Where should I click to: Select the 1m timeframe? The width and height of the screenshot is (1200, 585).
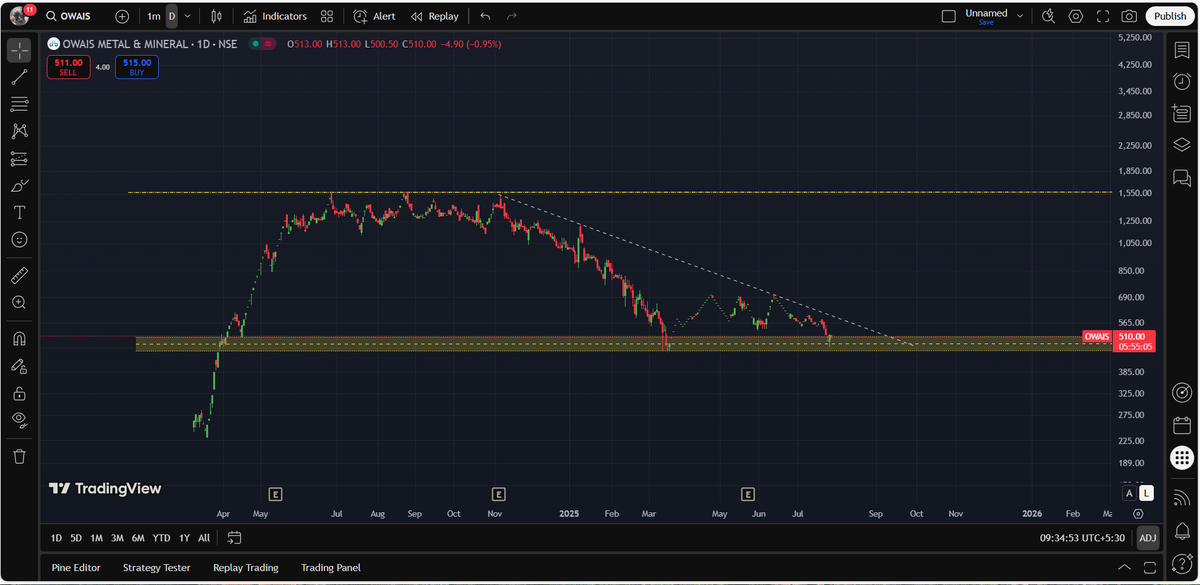point(153,16)
